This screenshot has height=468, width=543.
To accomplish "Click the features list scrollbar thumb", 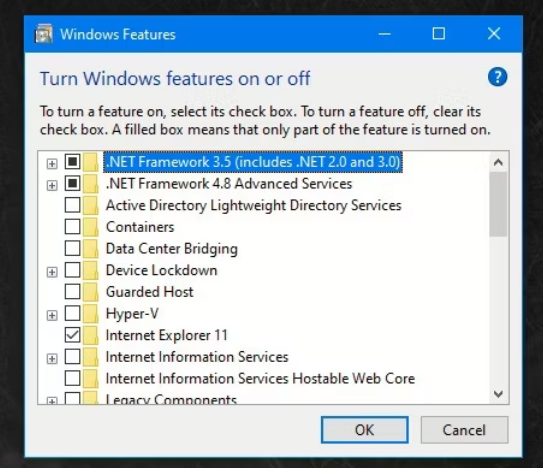I will pyautogui.click(x=498, y=204).
